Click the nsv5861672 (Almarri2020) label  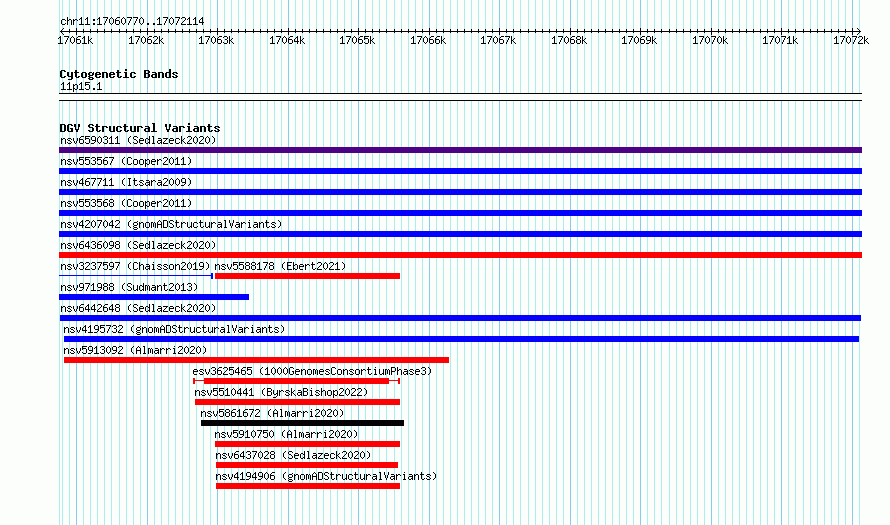pyautogui.click(x=272, y=413)
